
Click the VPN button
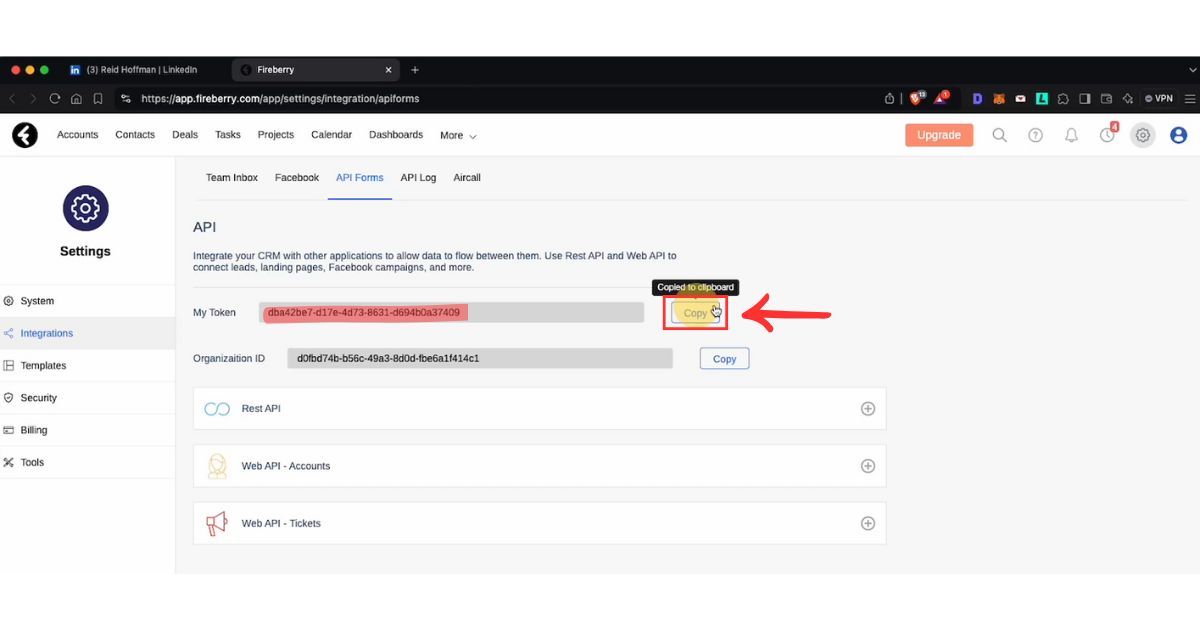(x=1160, y=99)
